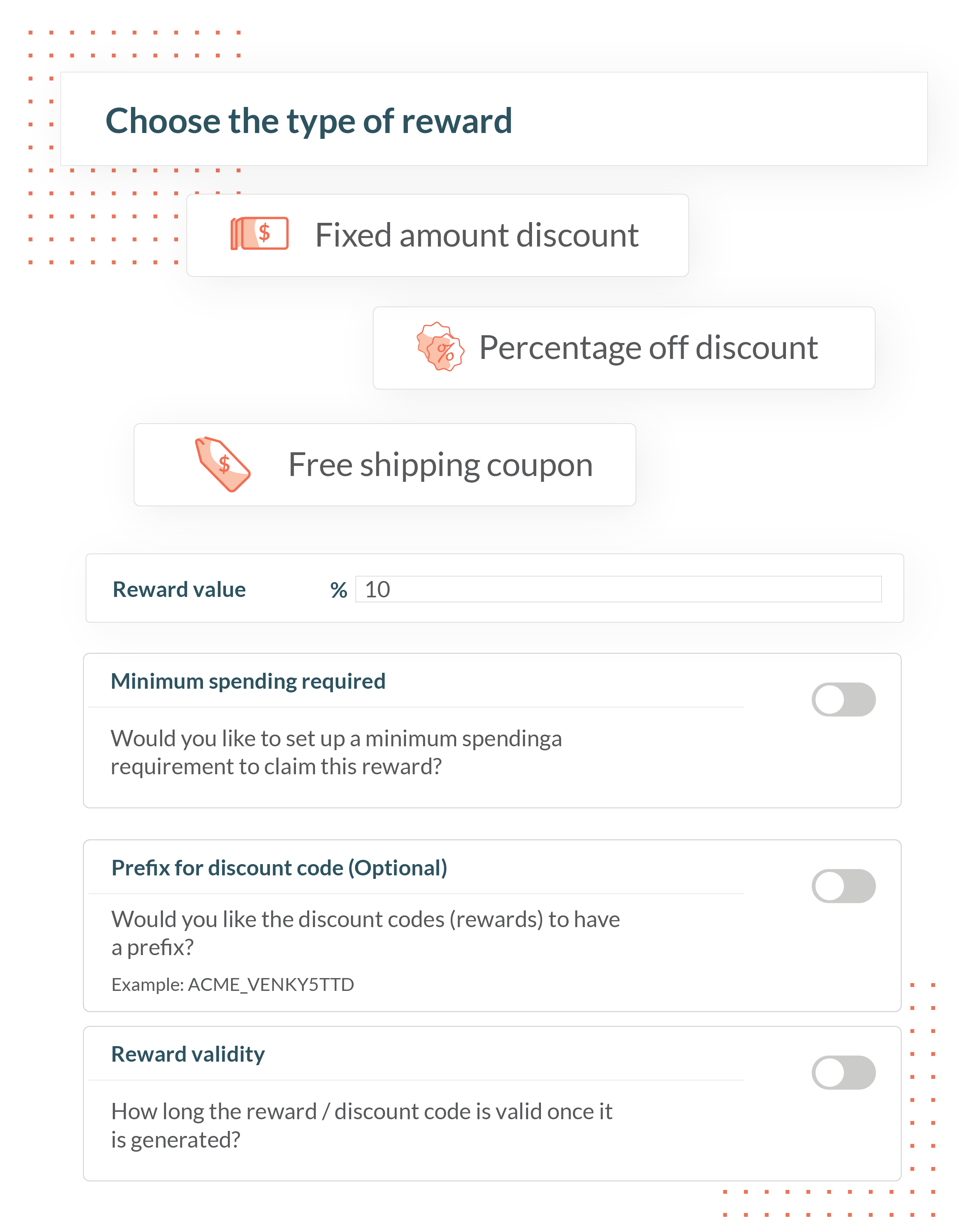Click the reward validity duration question text

coord(362,1125)
